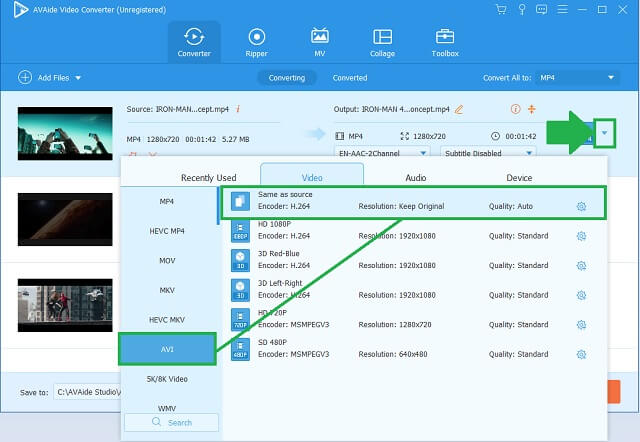Choose MKV in the format list
This screenshot has height=442, width=640.
(x=167, y=290)
